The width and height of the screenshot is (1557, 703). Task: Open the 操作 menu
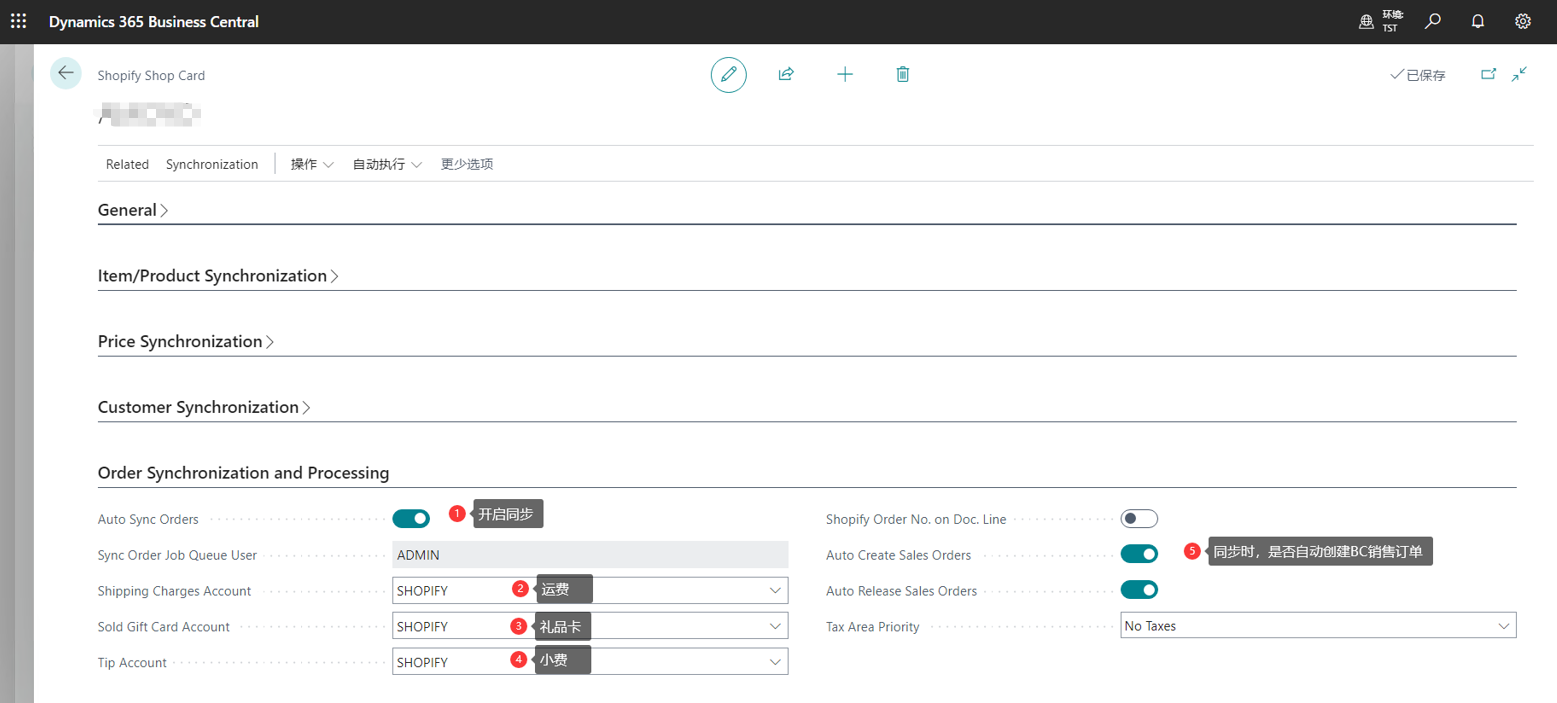point(312,164)
